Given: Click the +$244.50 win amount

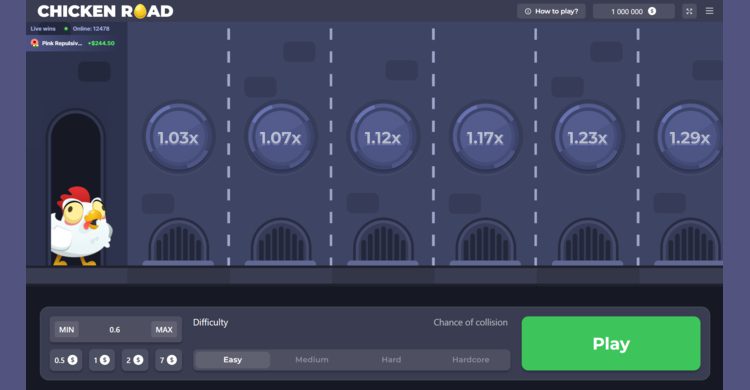Looking at the screenshot, I should click(101, 43).
